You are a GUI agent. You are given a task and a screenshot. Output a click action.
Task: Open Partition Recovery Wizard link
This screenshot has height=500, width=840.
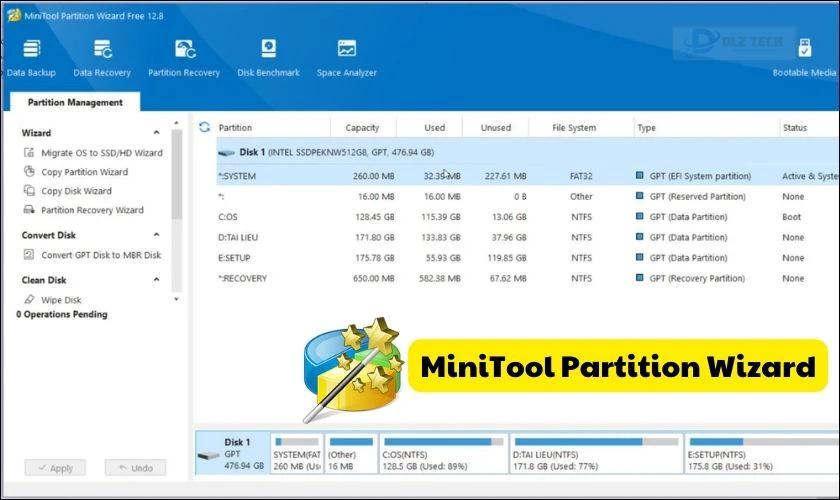(x=92, y=210)
